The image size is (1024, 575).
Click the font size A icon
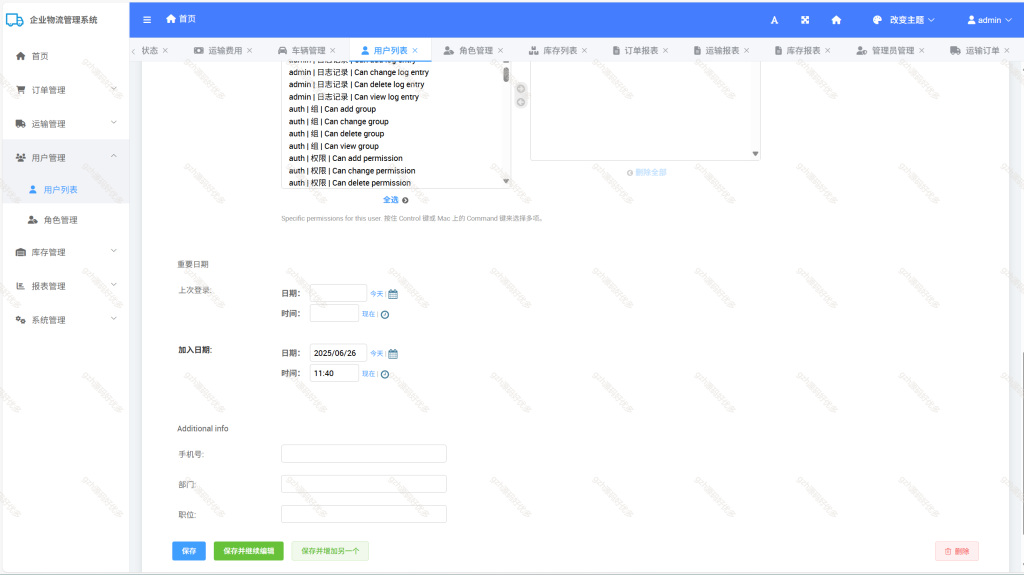point(774,20)
